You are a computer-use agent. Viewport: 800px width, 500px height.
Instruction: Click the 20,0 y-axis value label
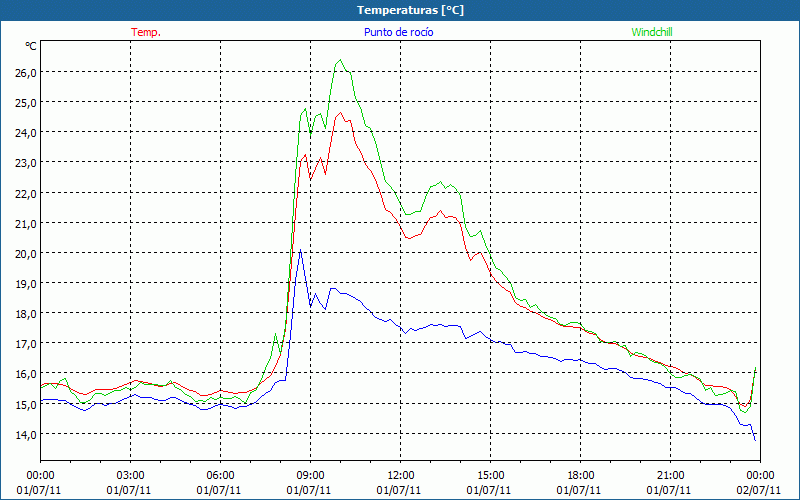pyautogui.click(x=25, y=253)
